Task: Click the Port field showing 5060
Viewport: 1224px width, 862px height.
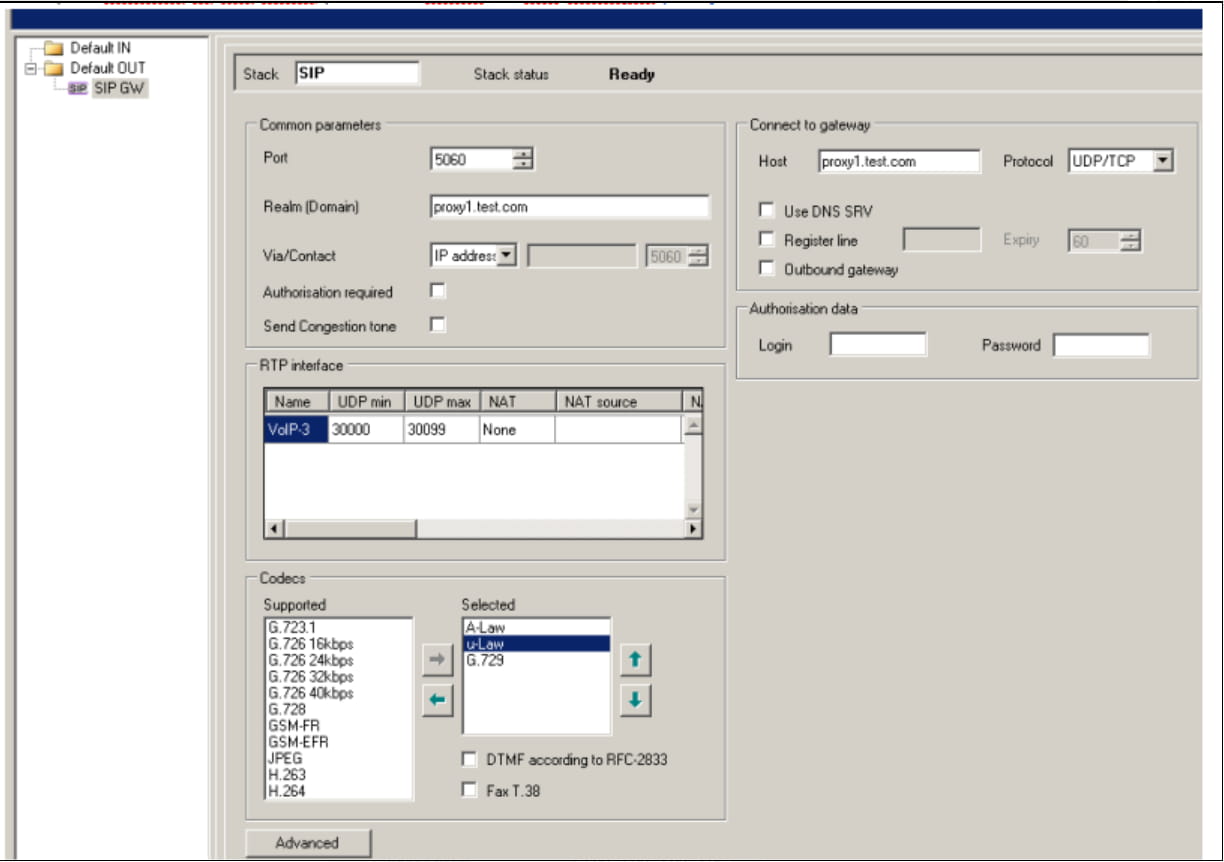Action: click(x=472, y=159)
